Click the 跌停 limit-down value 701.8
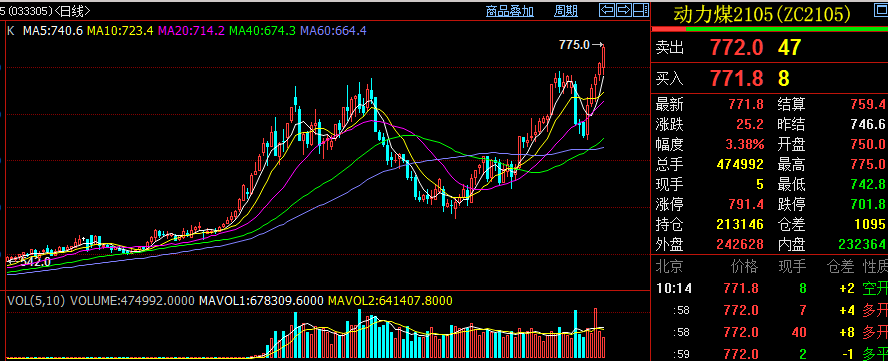 868,204
